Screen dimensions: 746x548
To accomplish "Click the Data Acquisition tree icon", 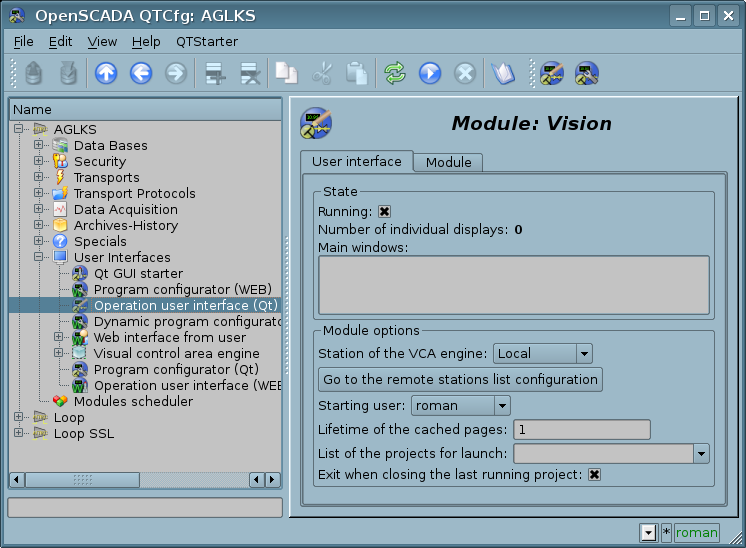I will [x=60, y=209].
